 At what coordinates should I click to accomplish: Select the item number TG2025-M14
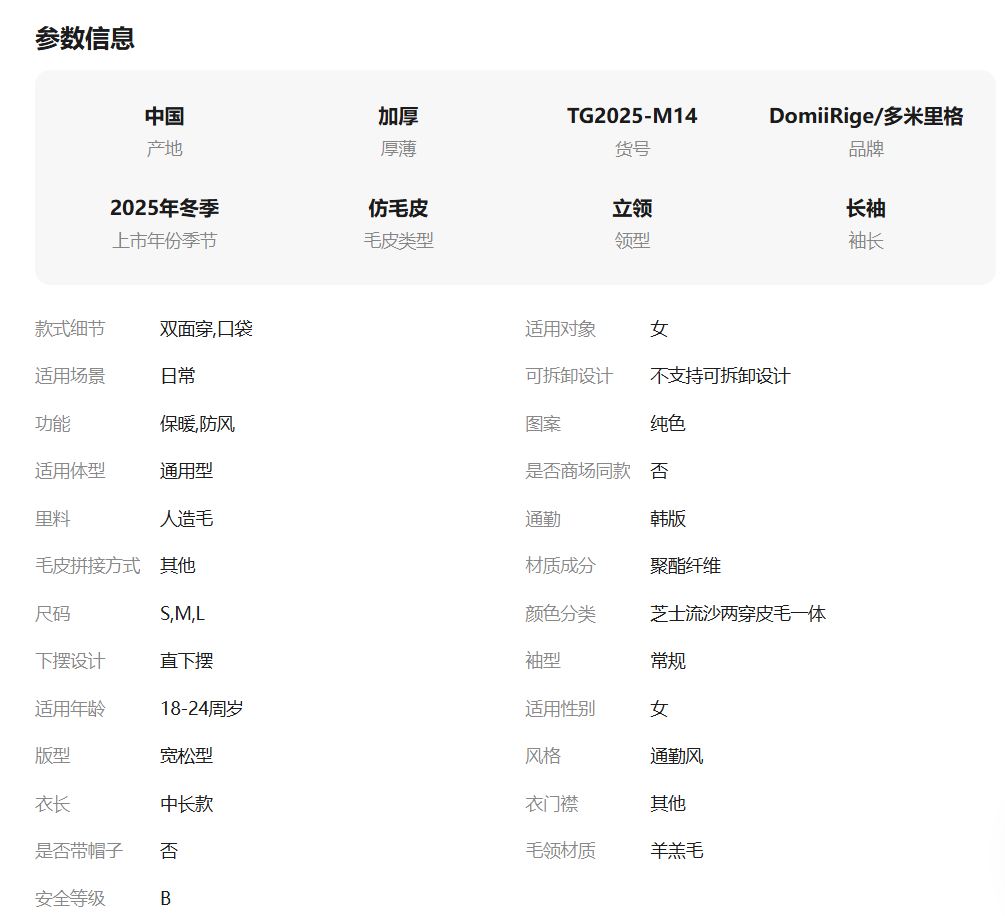click(632, 116)
